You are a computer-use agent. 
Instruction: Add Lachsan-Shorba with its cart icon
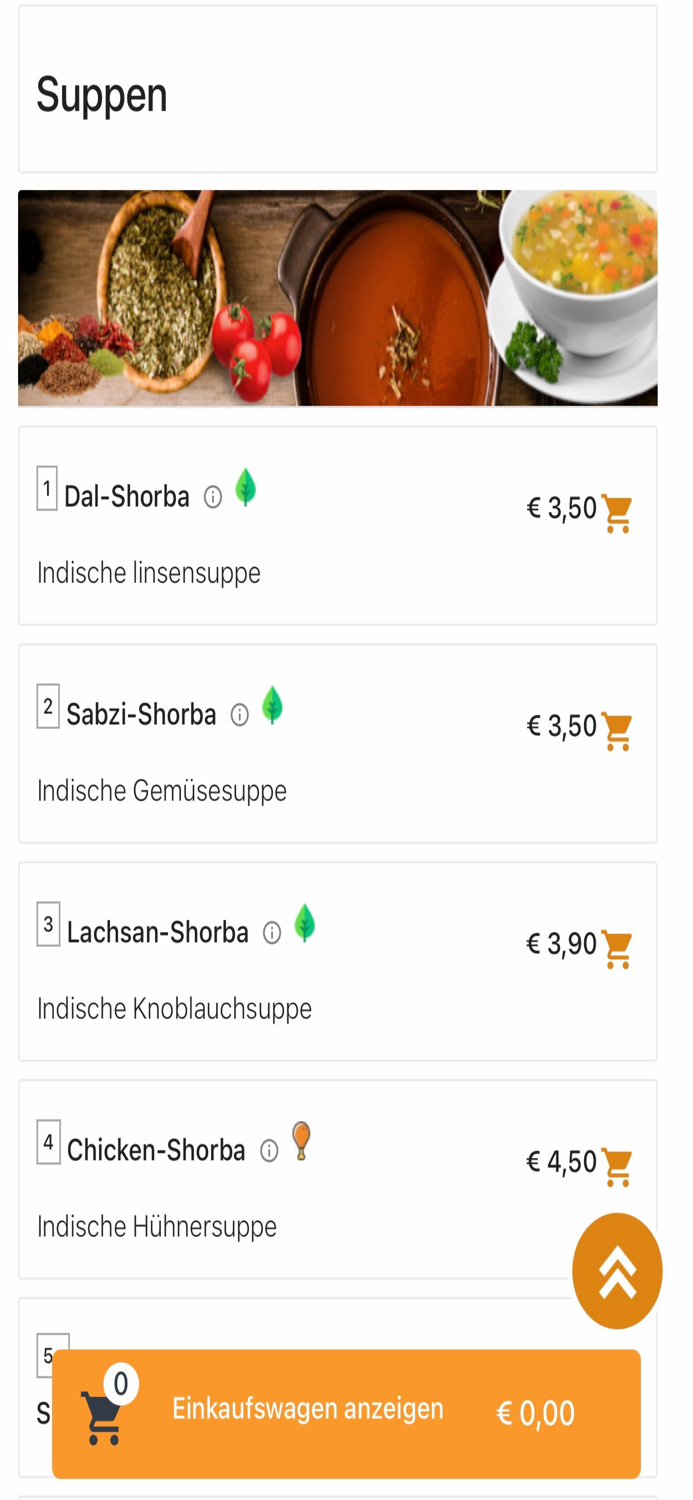tap(618, 945)
